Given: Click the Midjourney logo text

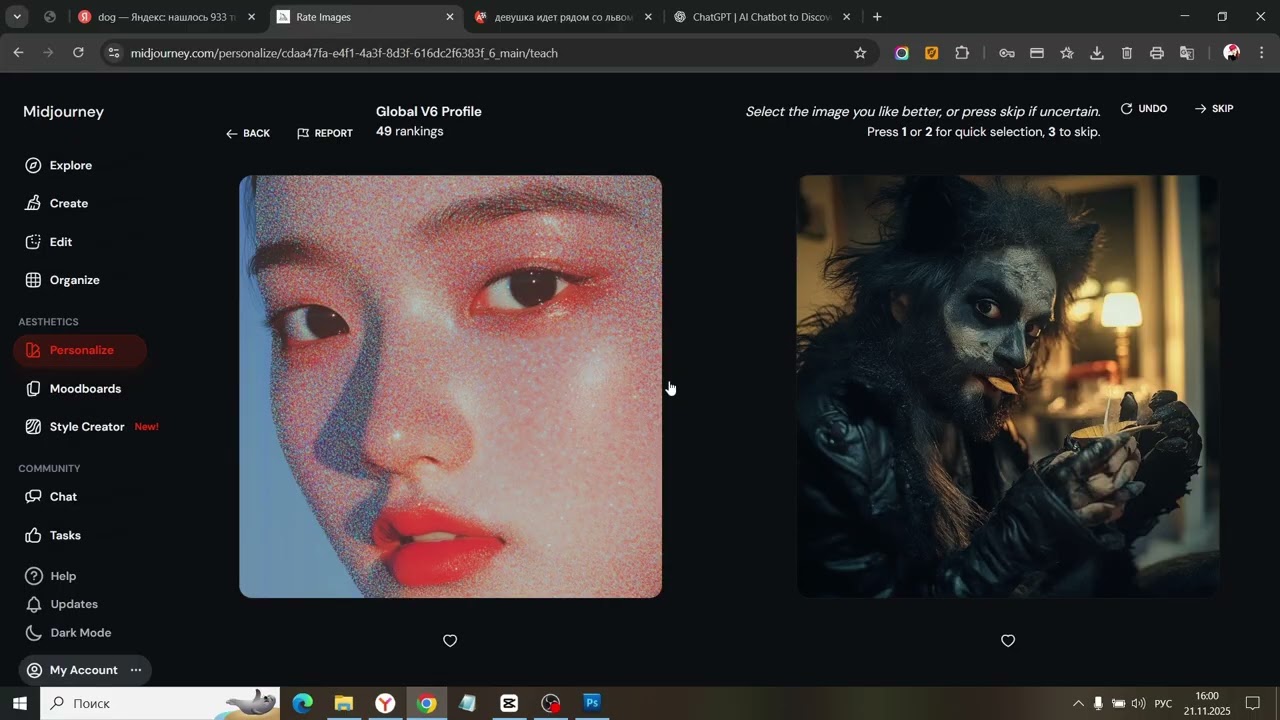Looking at the screenshot, I should point(63,112).
